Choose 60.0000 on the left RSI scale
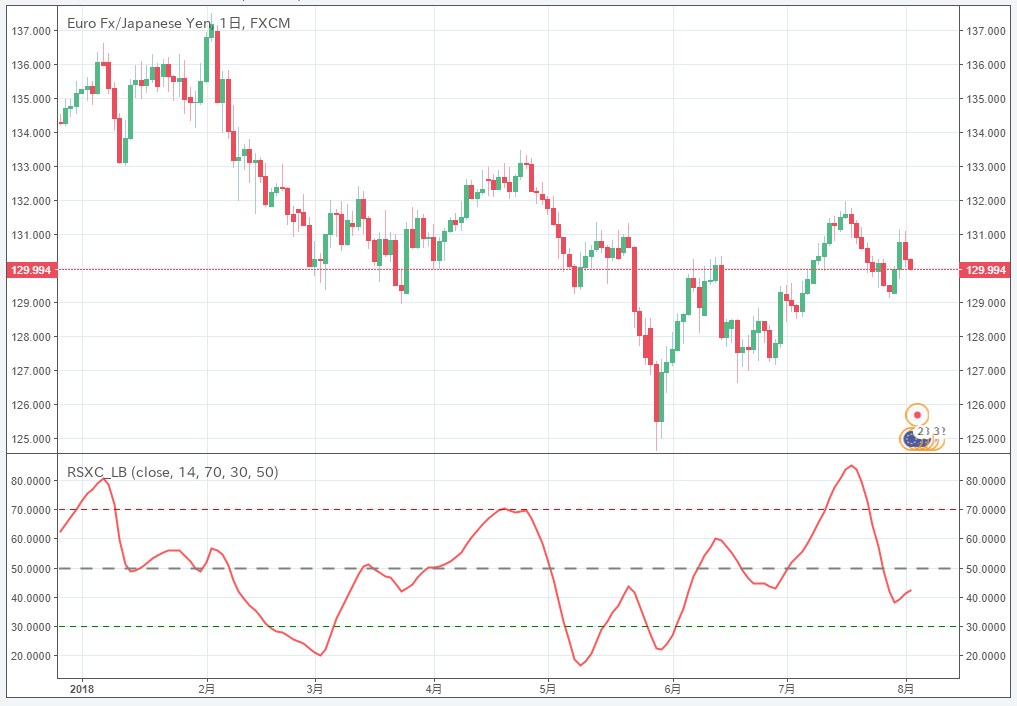 point(31,539)
